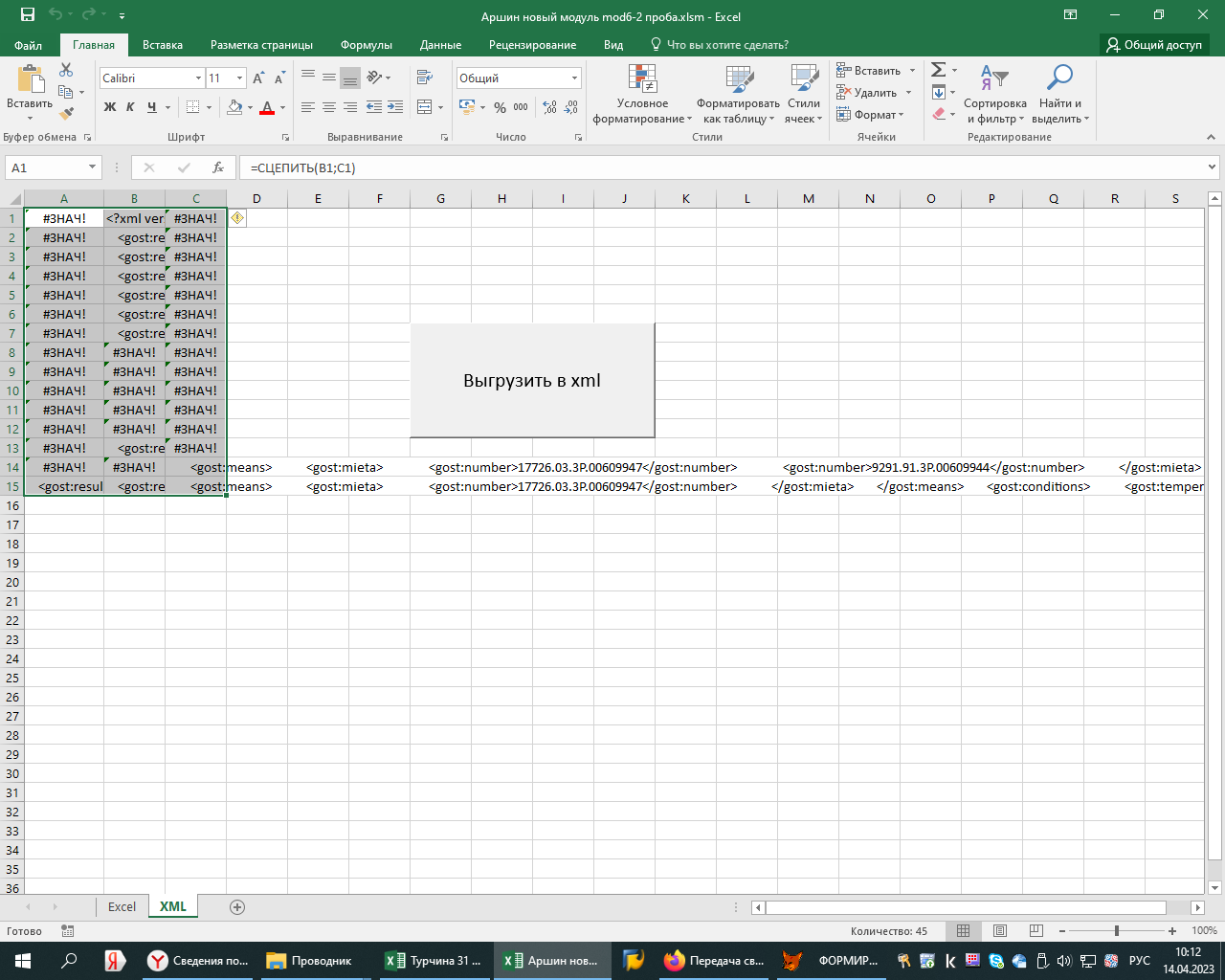The width and height of the screenshot is (1225, 980).
Task: Toggle Wrap Text for selected cells
Action: click(424, 78)
